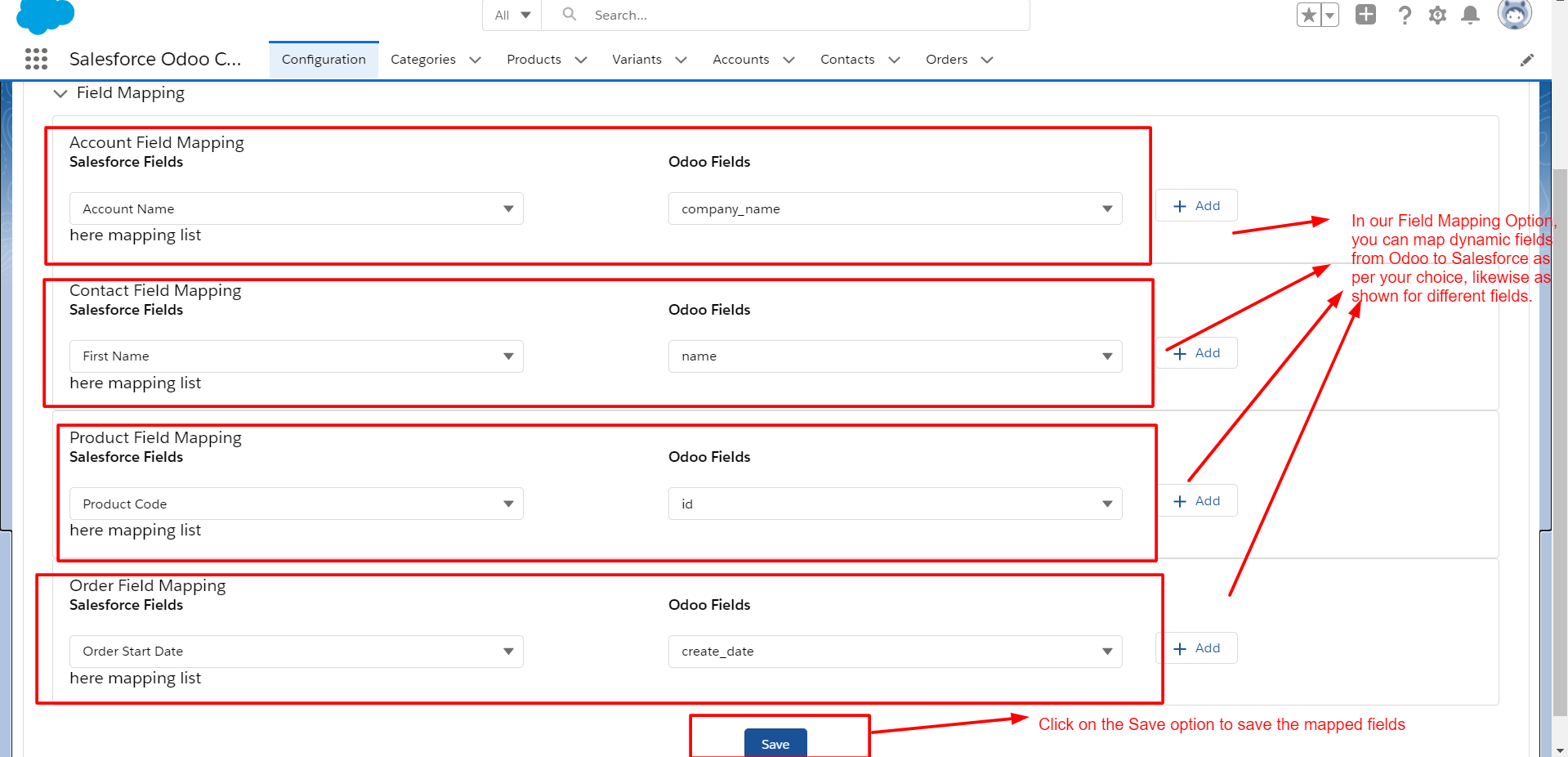
Task: Switch to the Configuration tab
Action: tap(323, 59)
